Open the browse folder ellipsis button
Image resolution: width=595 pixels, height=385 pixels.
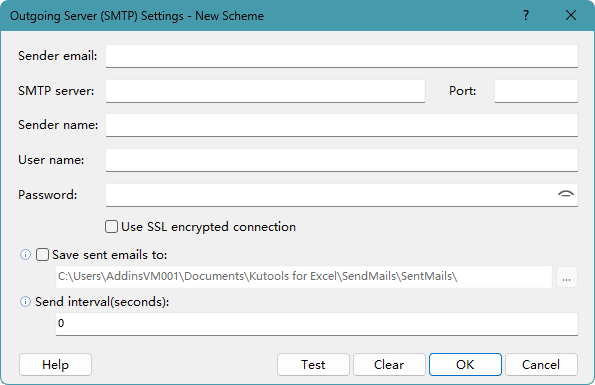click(567, 277)
